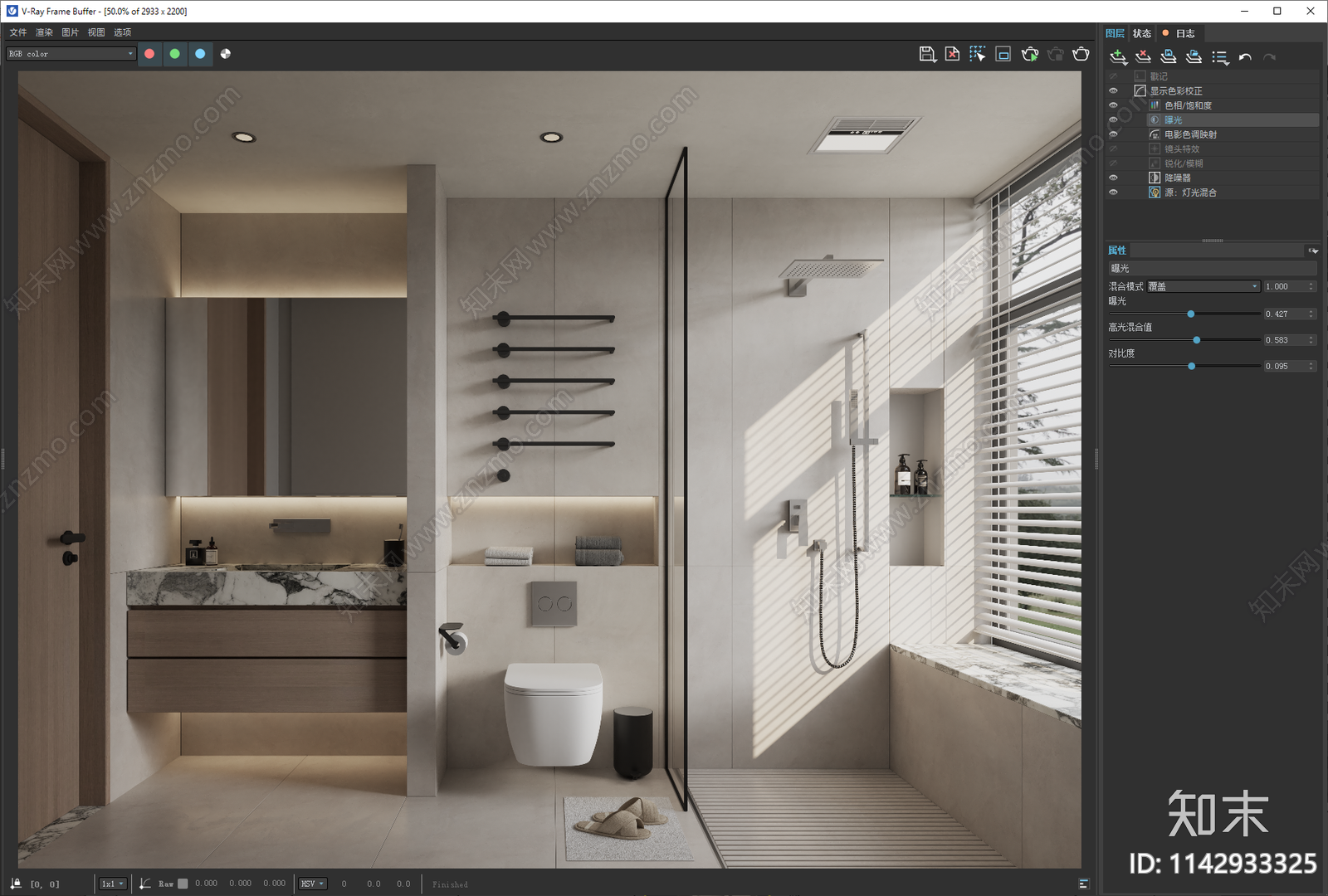
Task: Click the 高光混合值 slider handle
Action: 1196,340
